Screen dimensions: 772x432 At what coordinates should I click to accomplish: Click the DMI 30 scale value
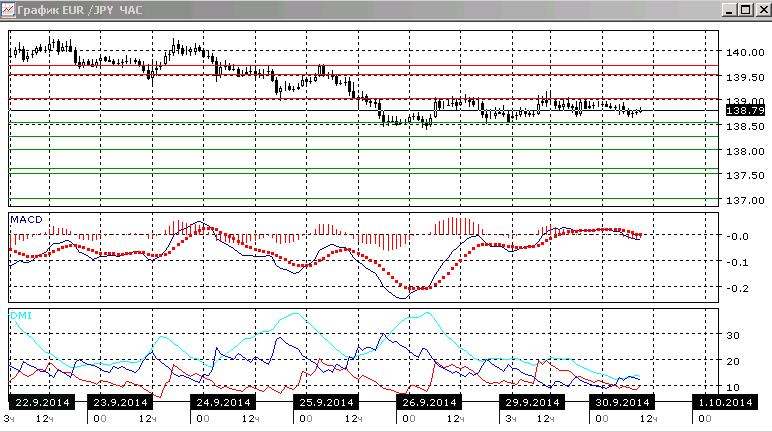pyautogui.click(x=733, y=335)
